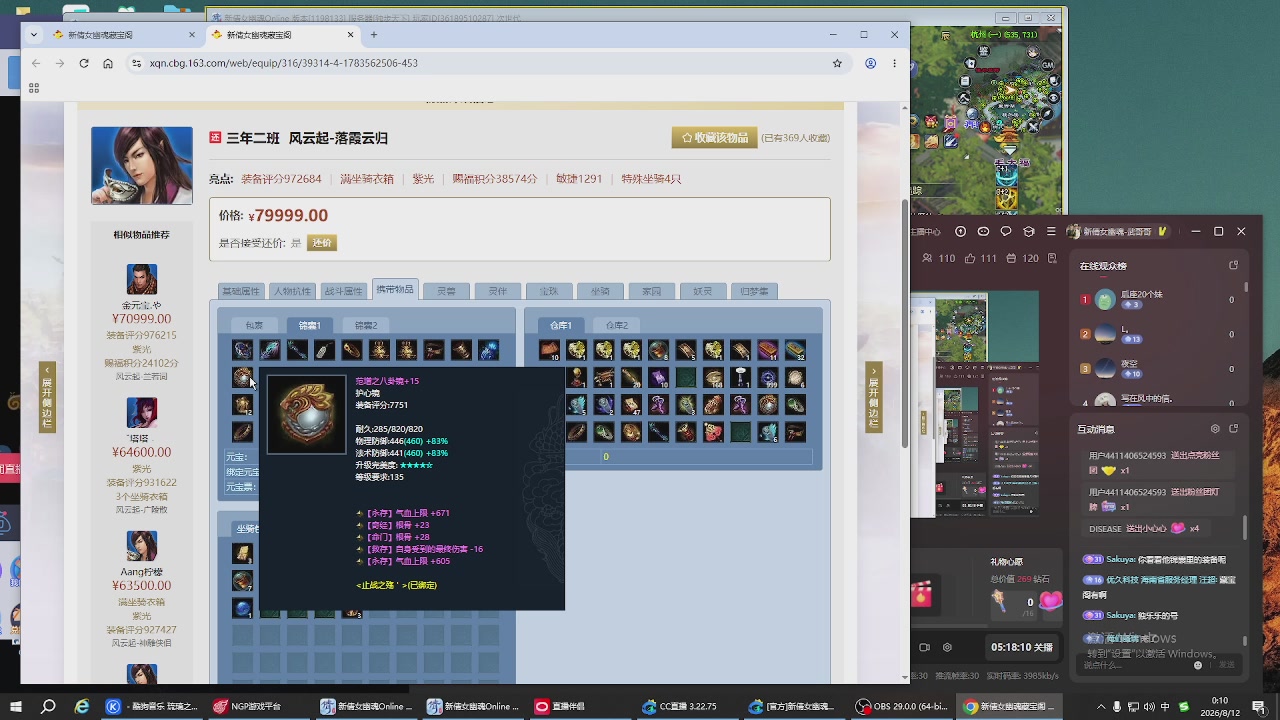Image resolution: width=1280 pixels, height=720 pixels.
Task: Switch to CC直播 3.22.75 in taskbar
Action: pos(690,706)
